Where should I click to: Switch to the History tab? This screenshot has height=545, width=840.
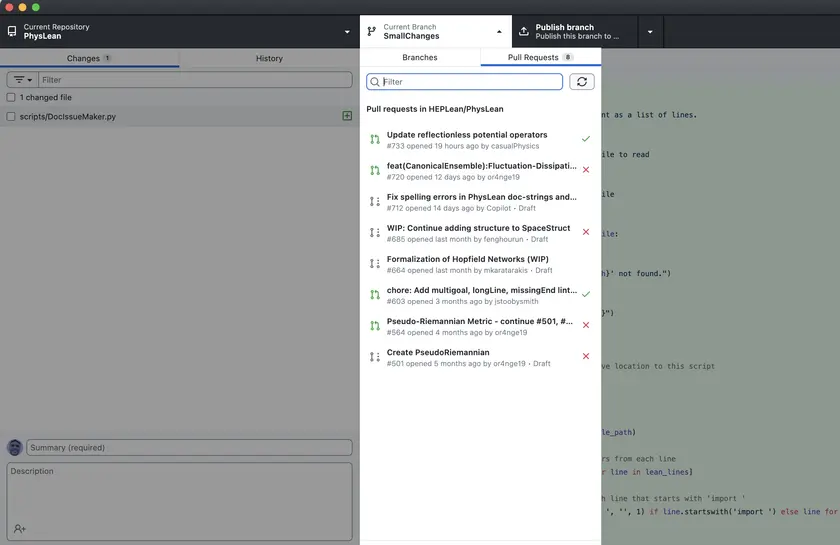[x=269, y=59]
